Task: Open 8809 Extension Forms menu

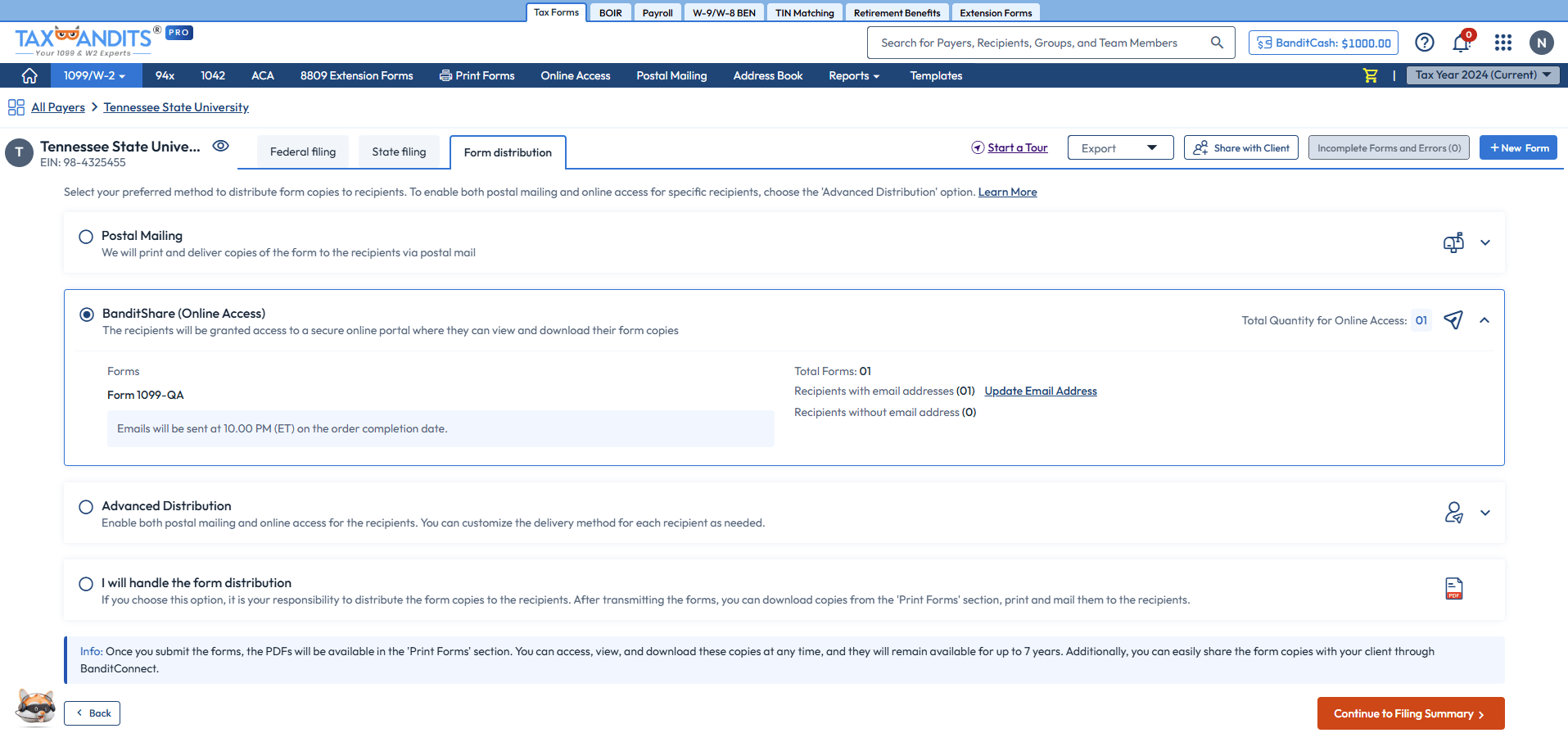Action: [x=356, y=75]
